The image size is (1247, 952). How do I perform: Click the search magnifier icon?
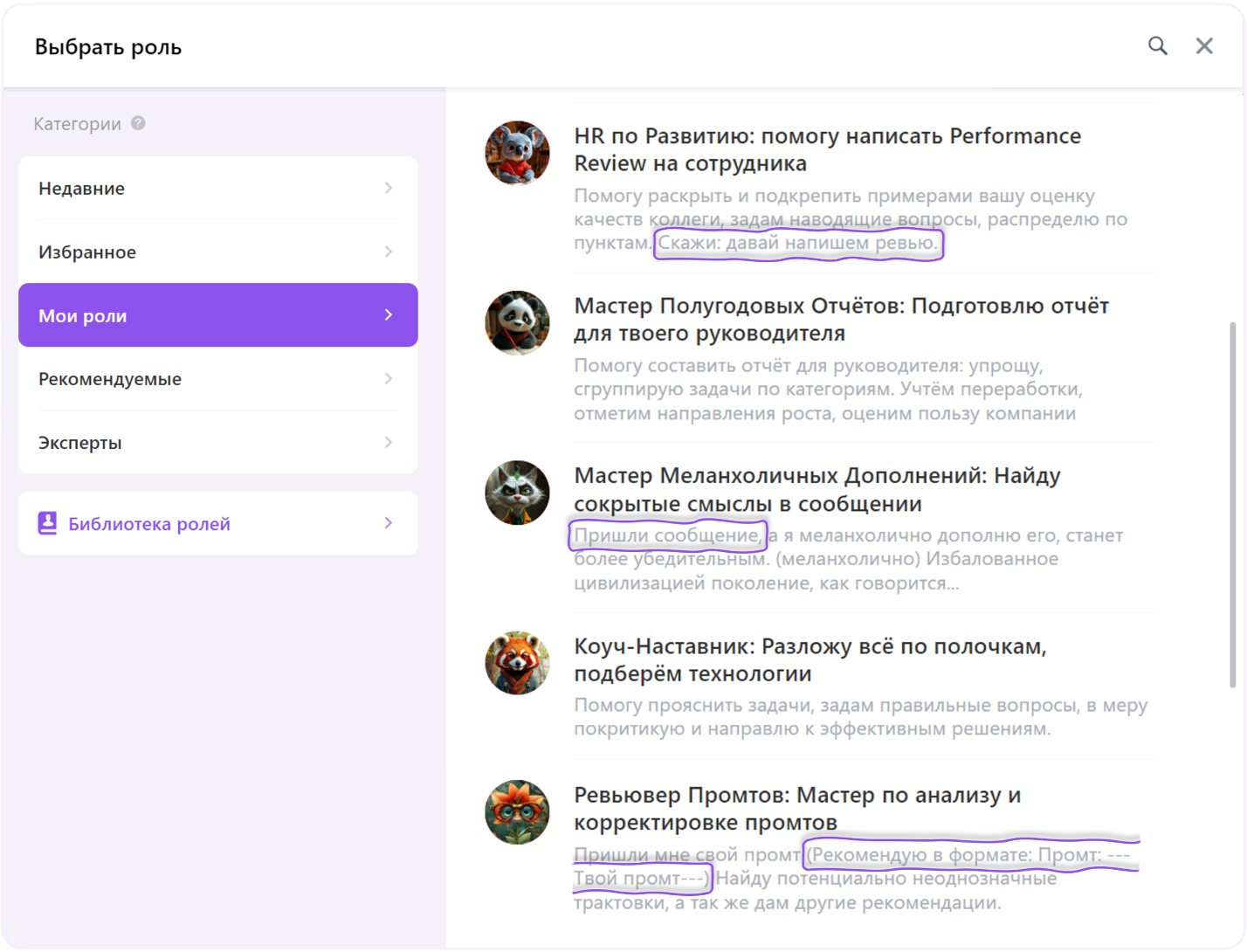1158,45
